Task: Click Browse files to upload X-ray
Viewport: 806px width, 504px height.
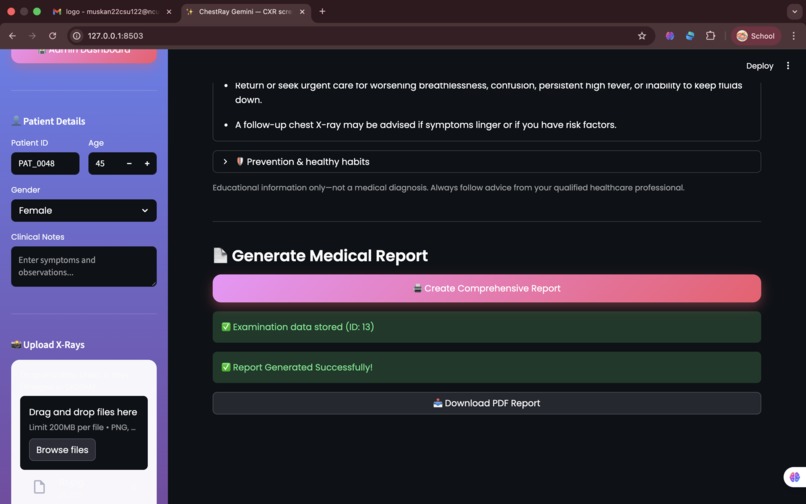Action: 62,449
